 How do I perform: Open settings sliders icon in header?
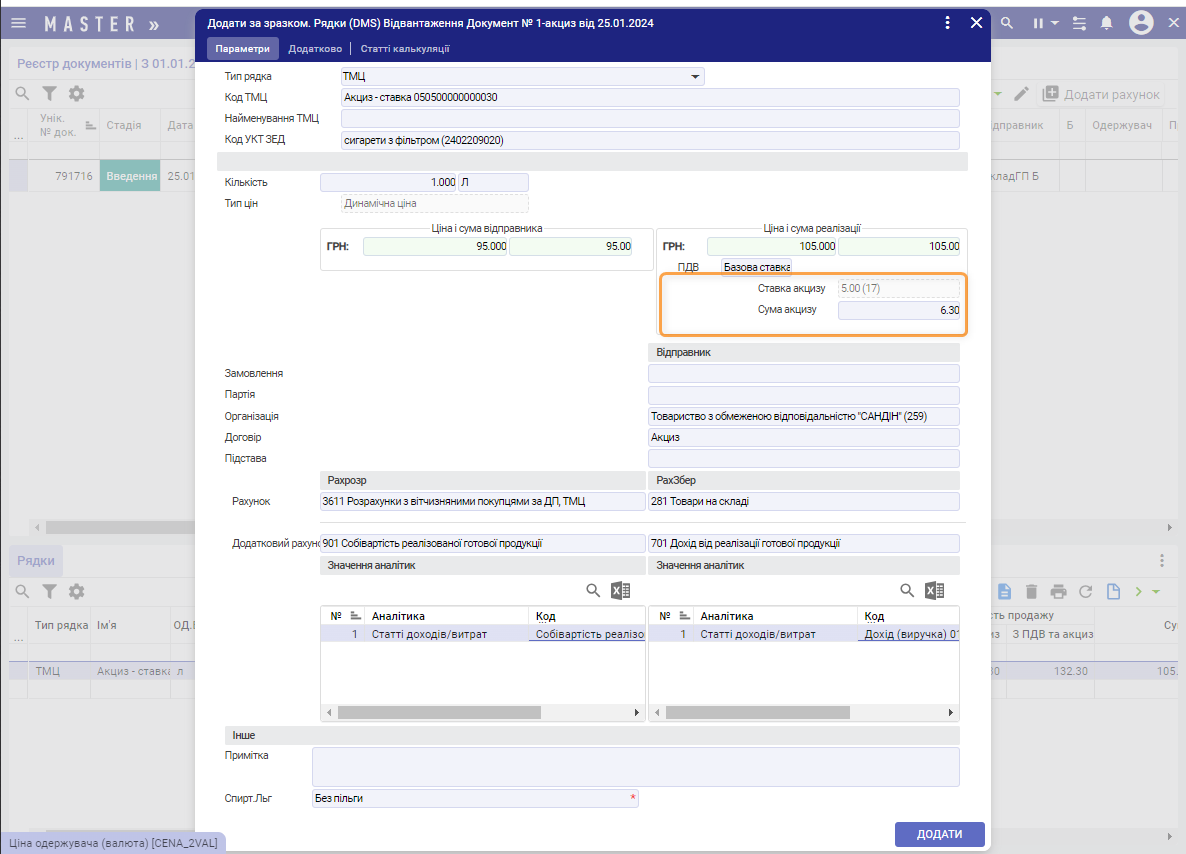1078,23
